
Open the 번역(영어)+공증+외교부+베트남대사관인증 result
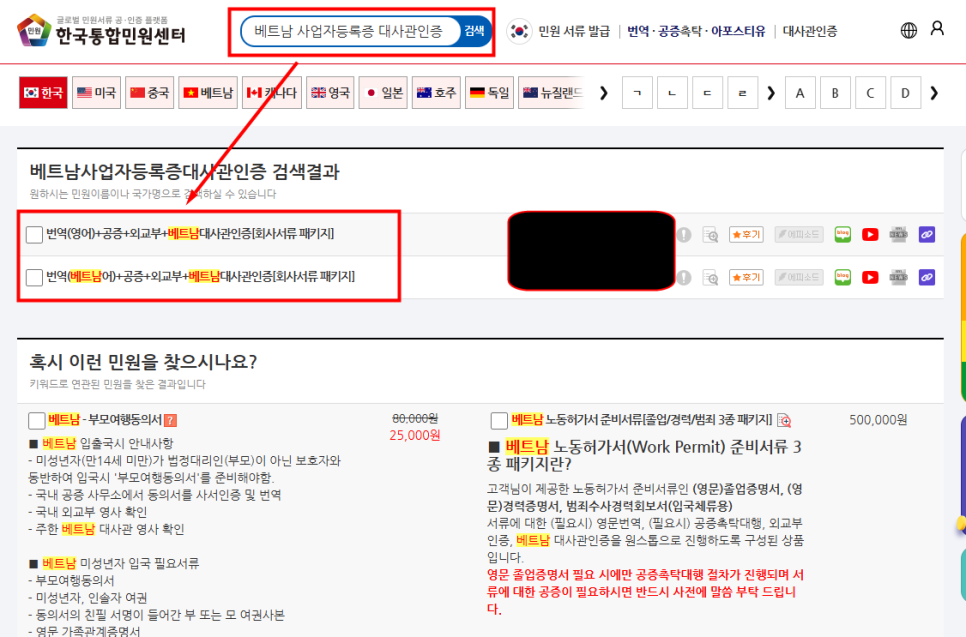190,234
